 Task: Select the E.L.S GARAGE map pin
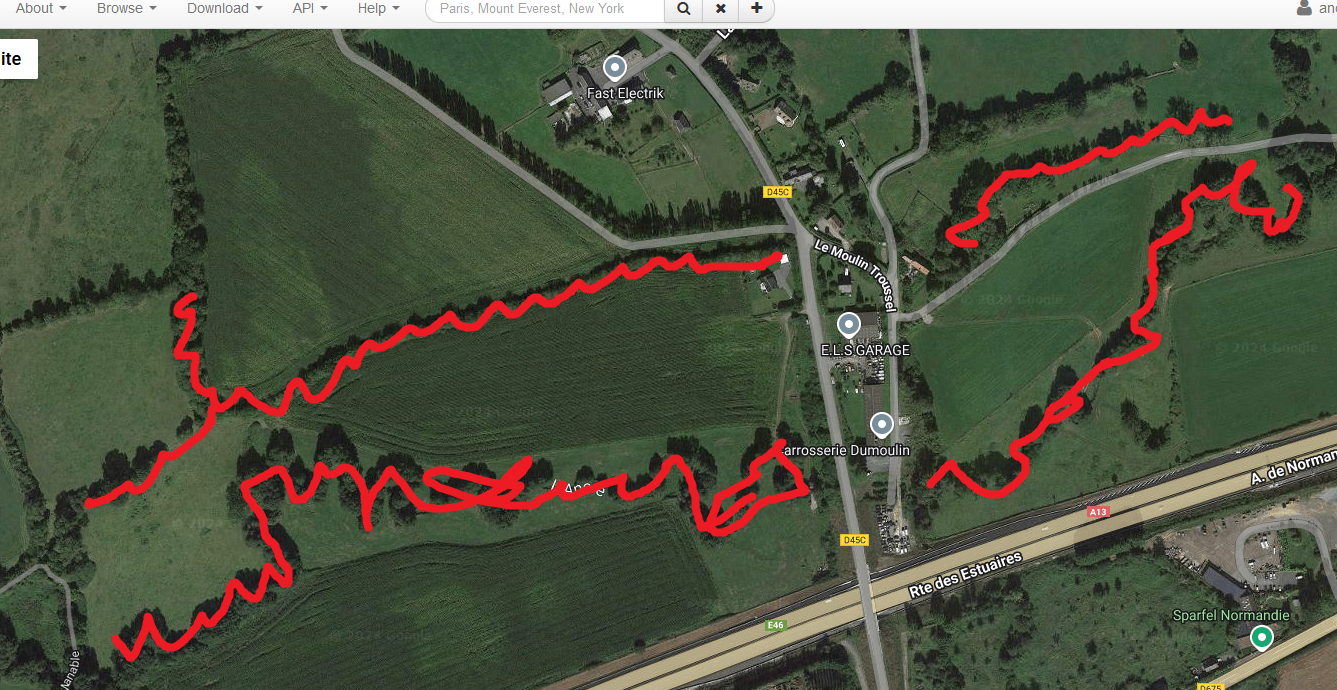tap(849, 325)
